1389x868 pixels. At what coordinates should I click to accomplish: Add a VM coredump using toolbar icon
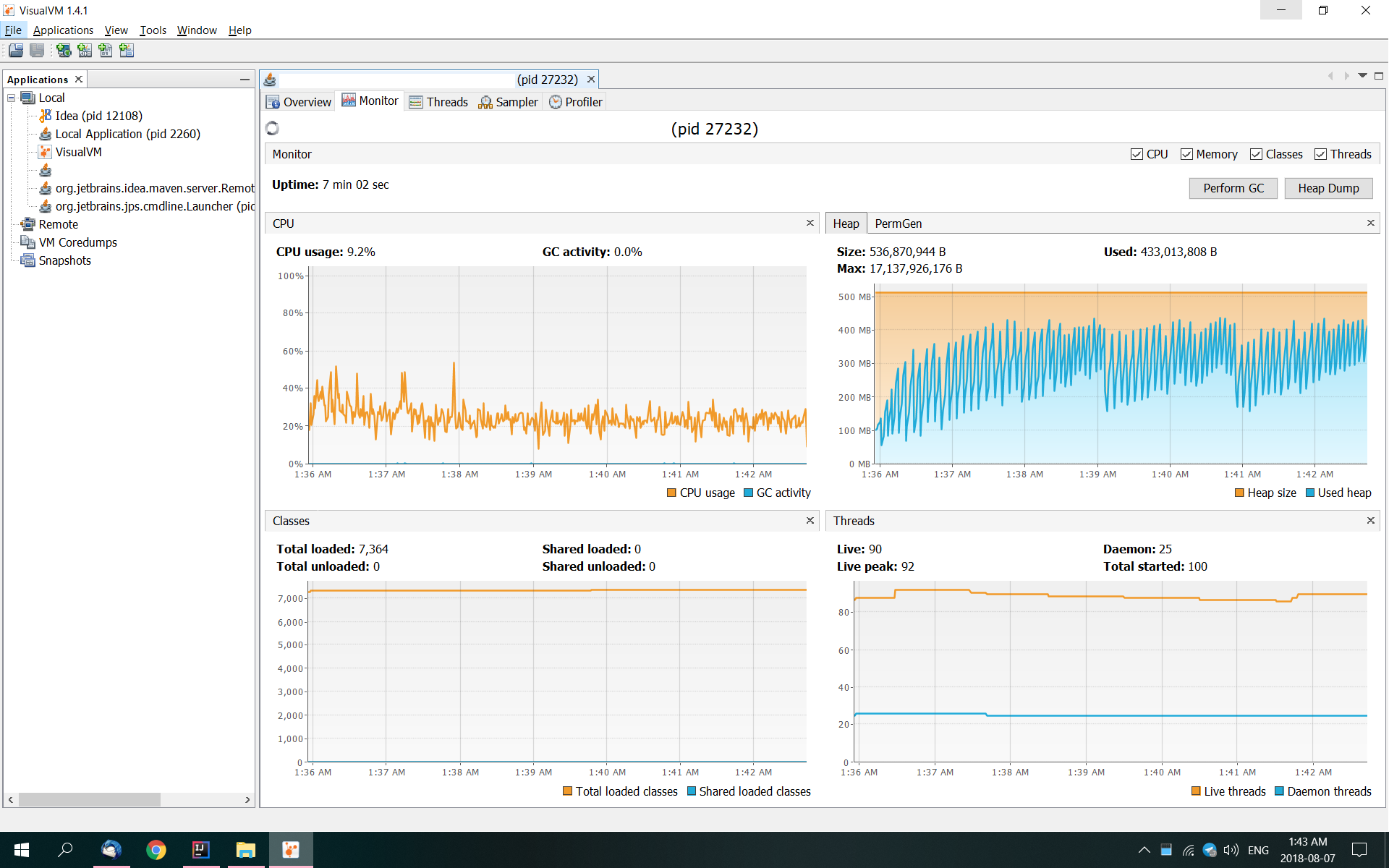coord(106,50)
